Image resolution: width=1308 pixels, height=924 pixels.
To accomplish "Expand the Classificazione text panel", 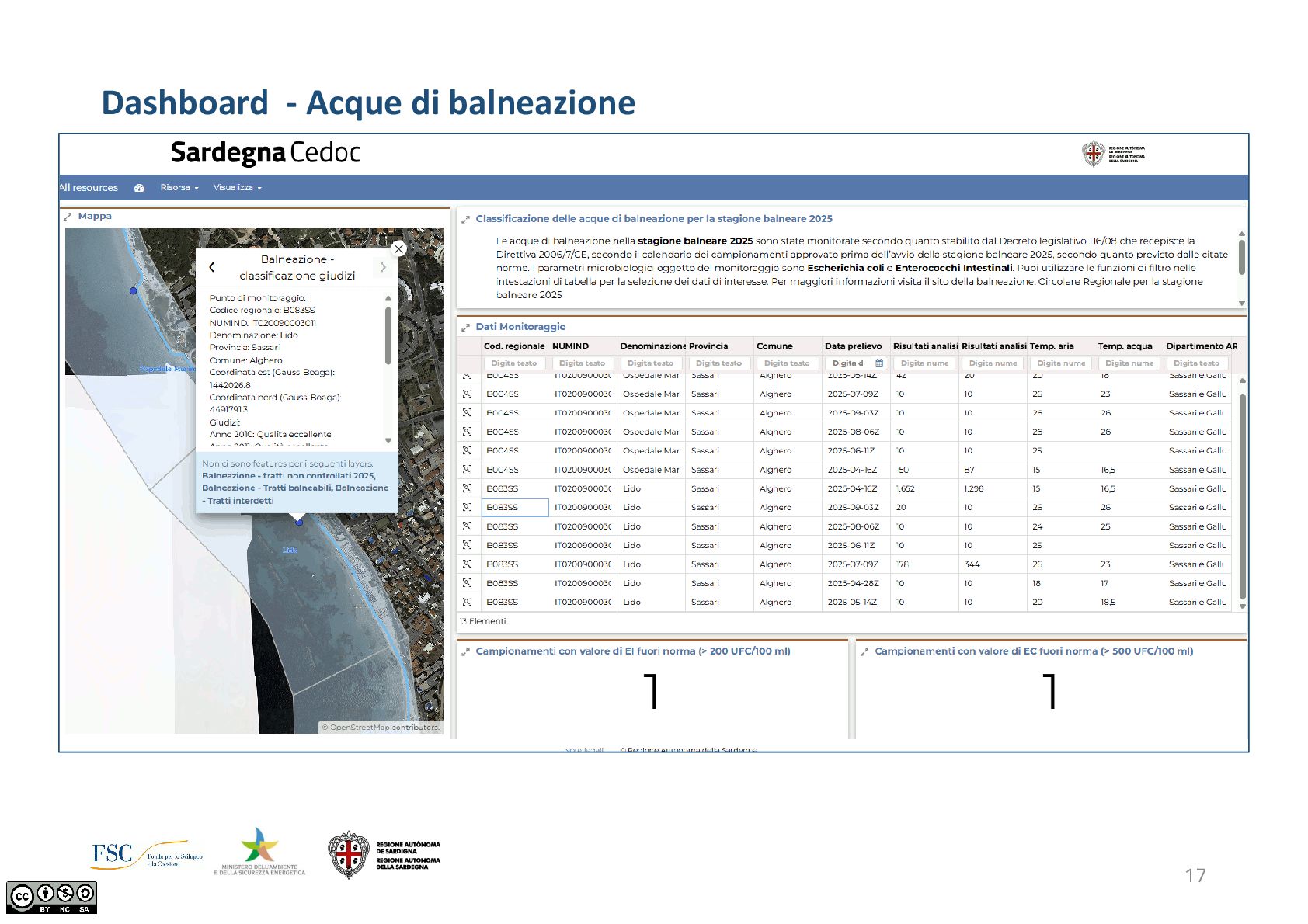I will click(465, 220).
